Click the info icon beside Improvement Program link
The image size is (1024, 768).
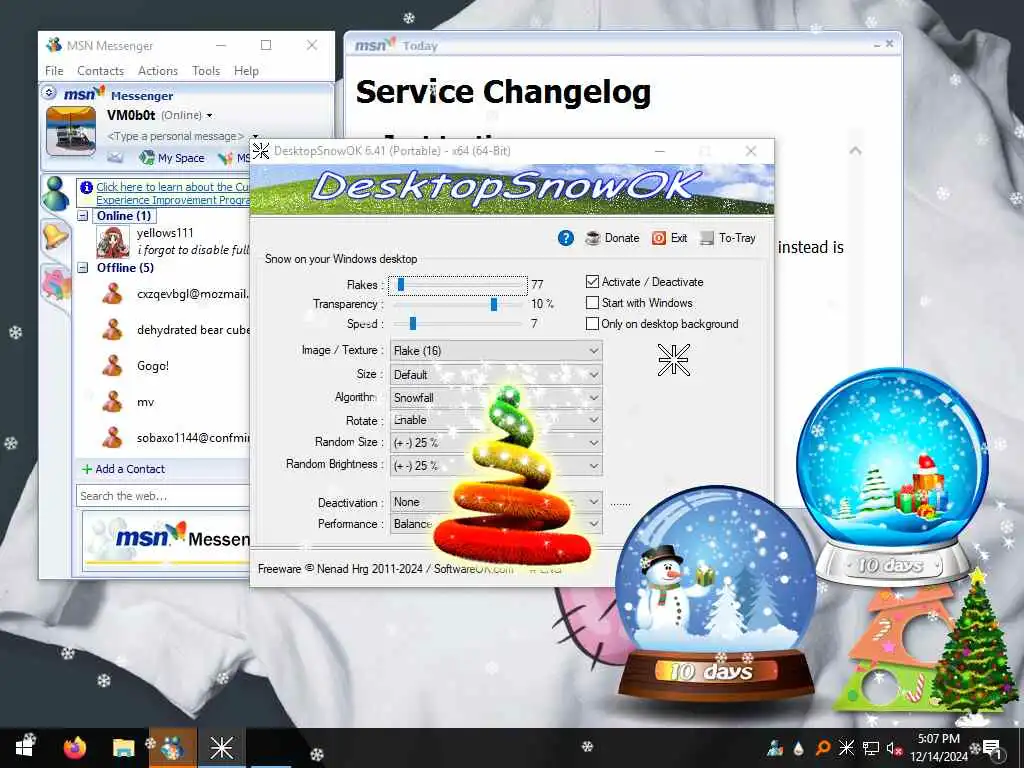coord(86,187)
